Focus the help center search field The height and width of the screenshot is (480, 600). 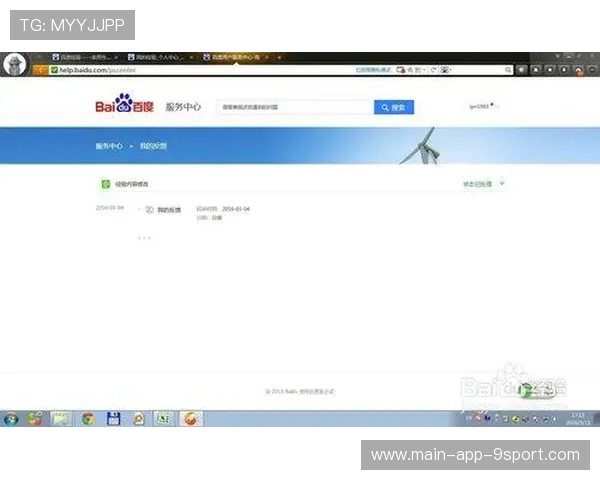tap(294, 107)
